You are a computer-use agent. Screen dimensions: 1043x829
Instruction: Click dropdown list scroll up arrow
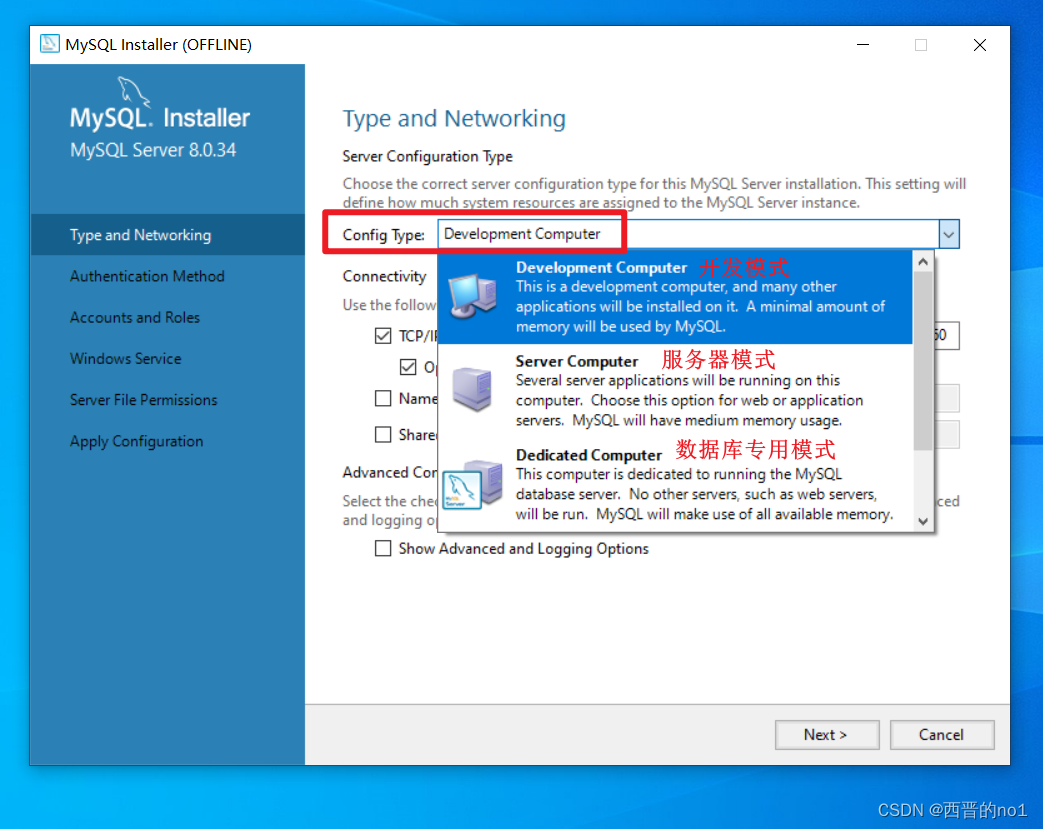(923, 262)
